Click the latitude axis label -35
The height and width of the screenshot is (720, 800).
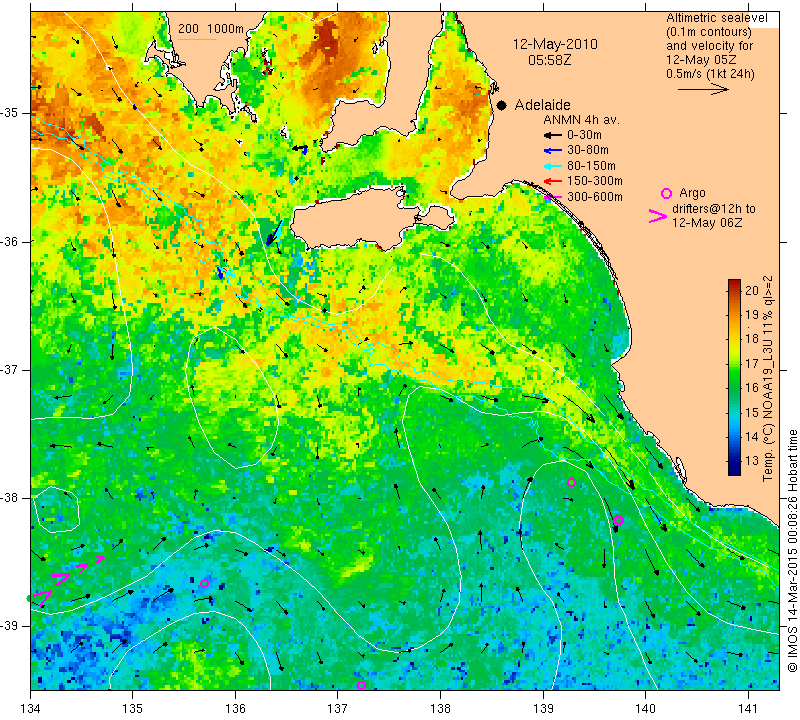tap(9, 113)
